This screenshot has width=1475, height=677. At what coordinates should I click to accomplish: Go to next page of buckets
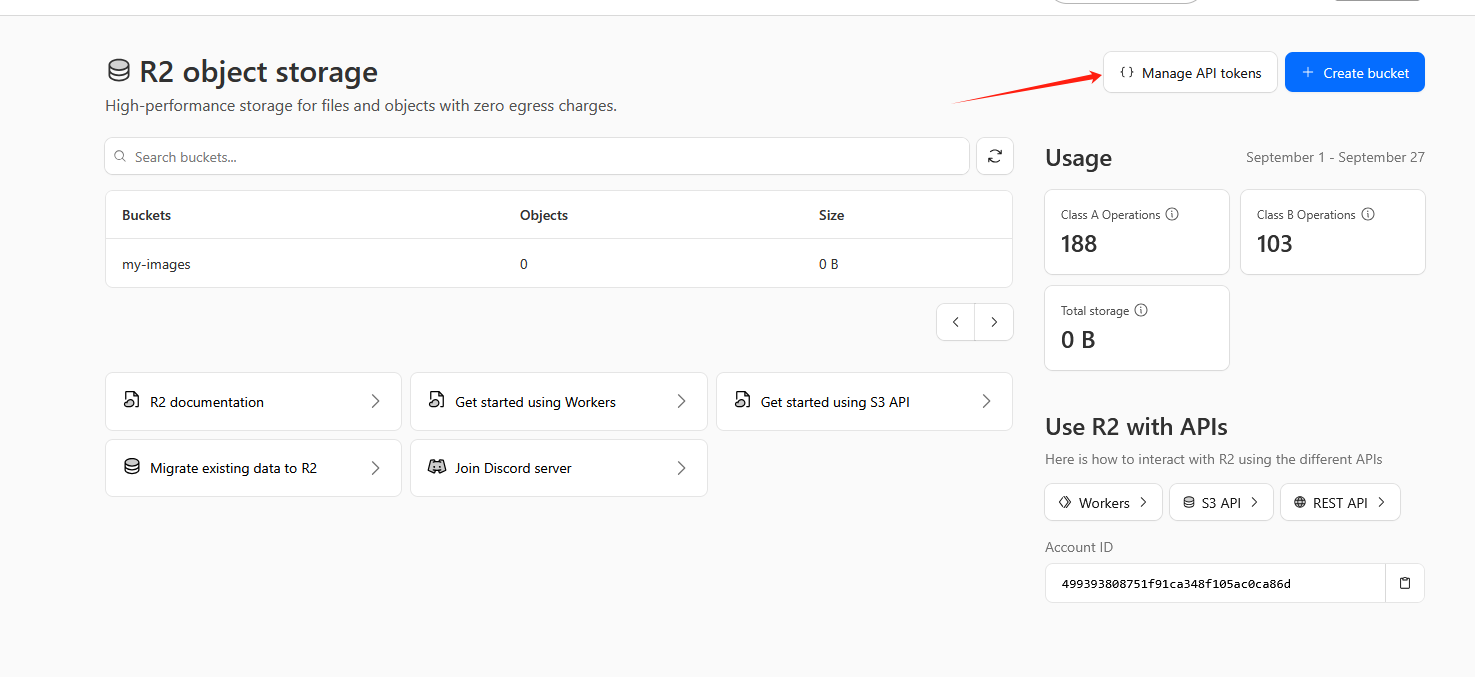pos(994,322)
